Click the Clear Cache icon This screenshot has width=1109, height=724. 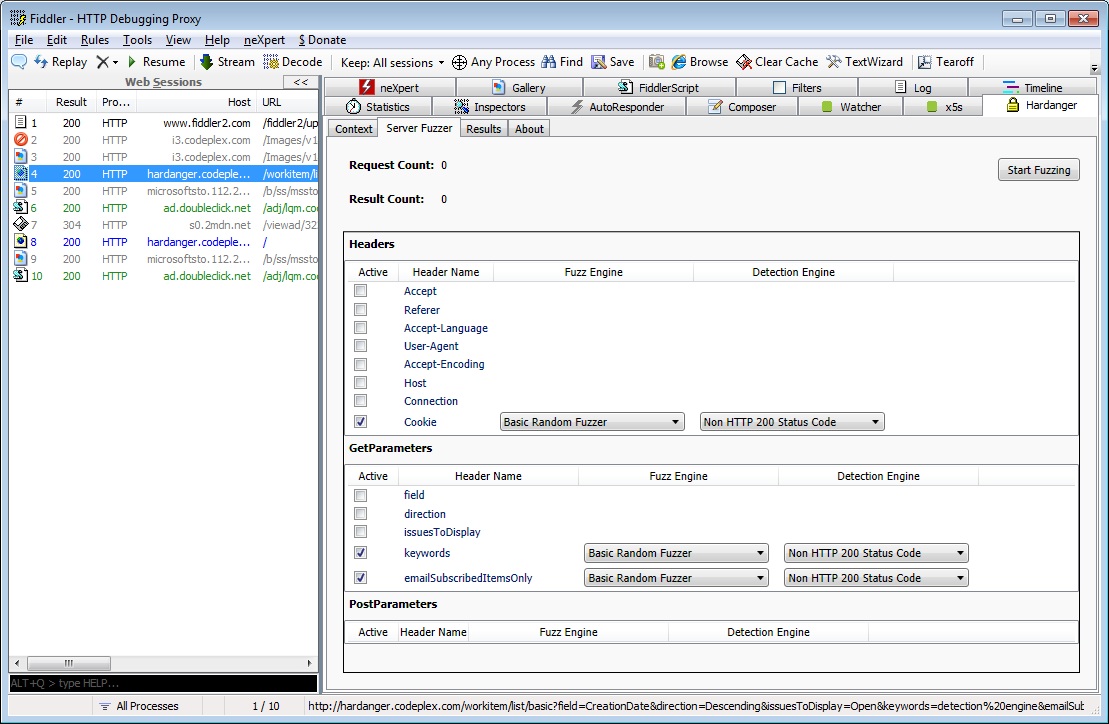coord(745,62)
